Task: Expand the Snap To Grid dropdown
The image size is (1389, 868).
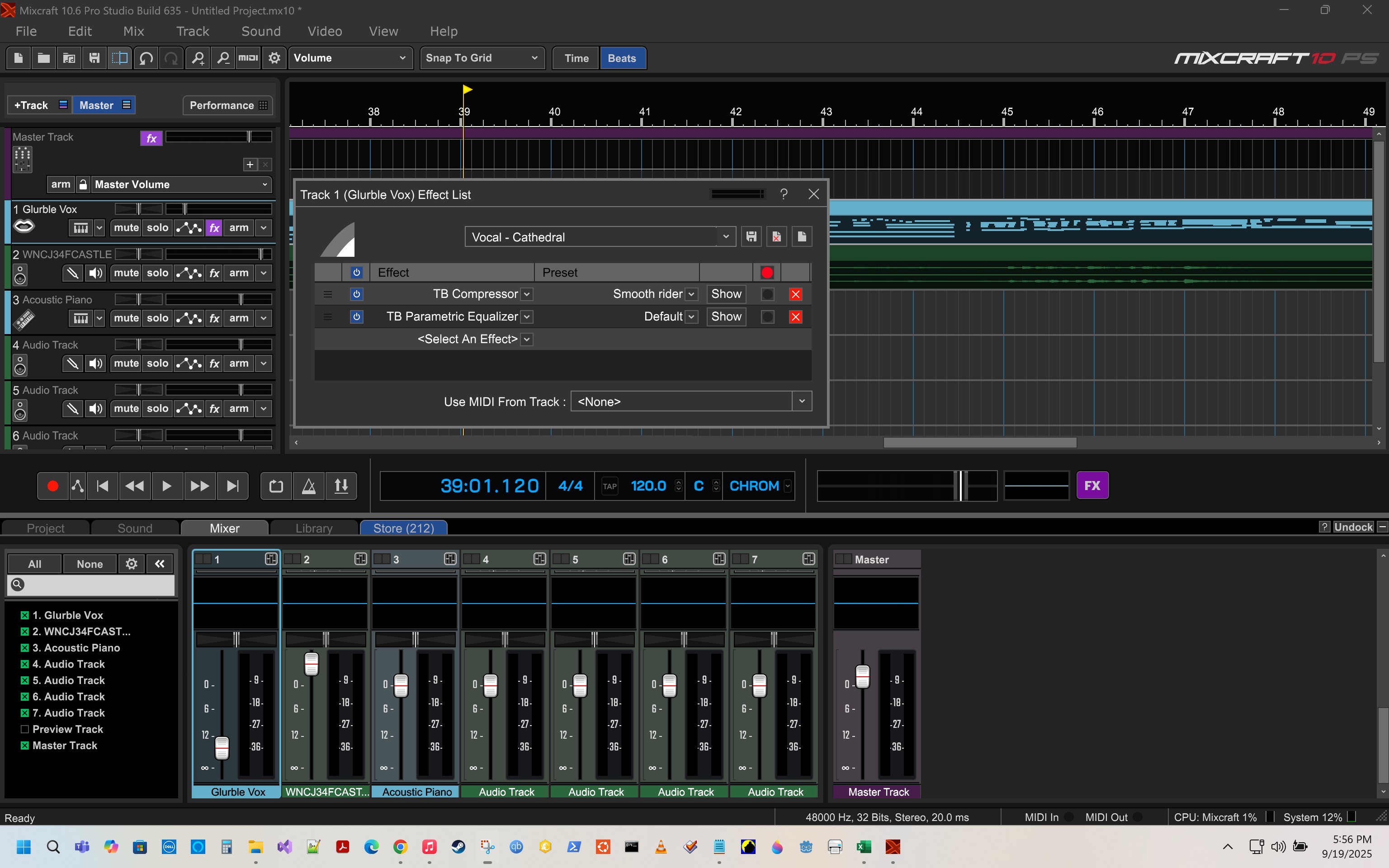Action: (482, 58)
